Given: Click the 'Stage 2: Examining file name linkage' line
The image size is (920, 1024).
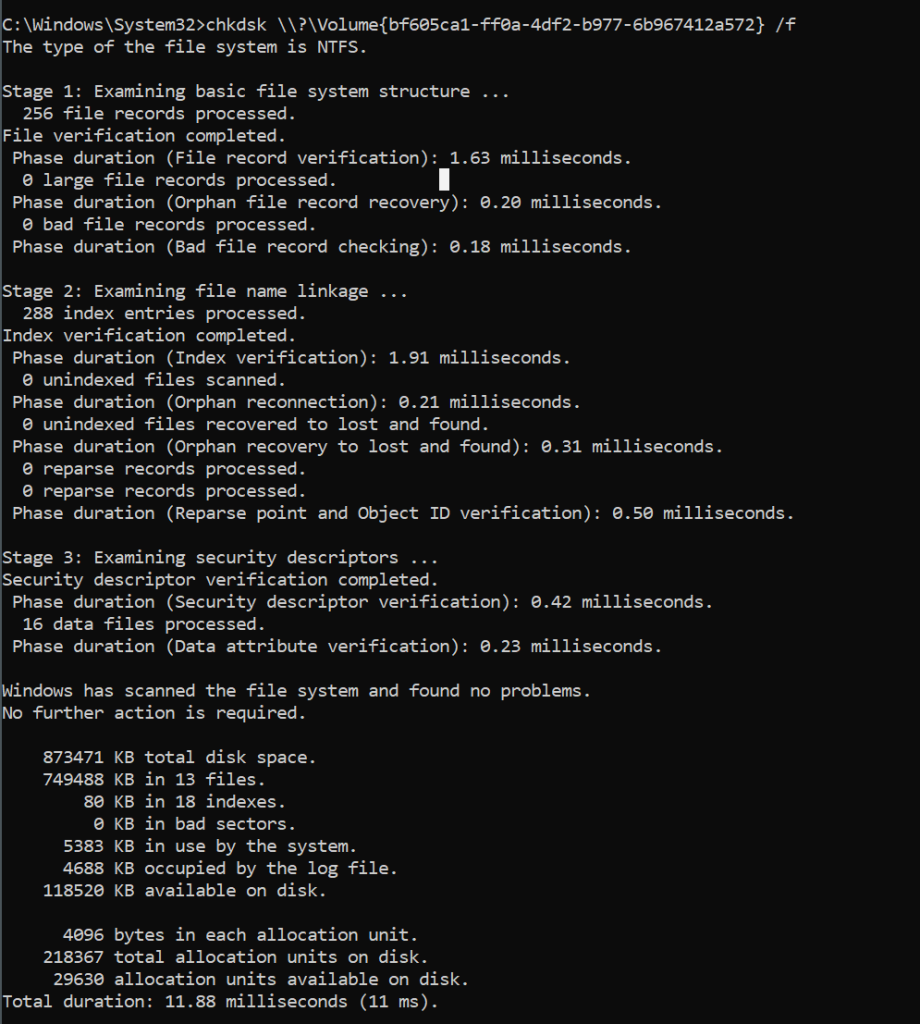Looking at the screenshot, I should [204, 291].
